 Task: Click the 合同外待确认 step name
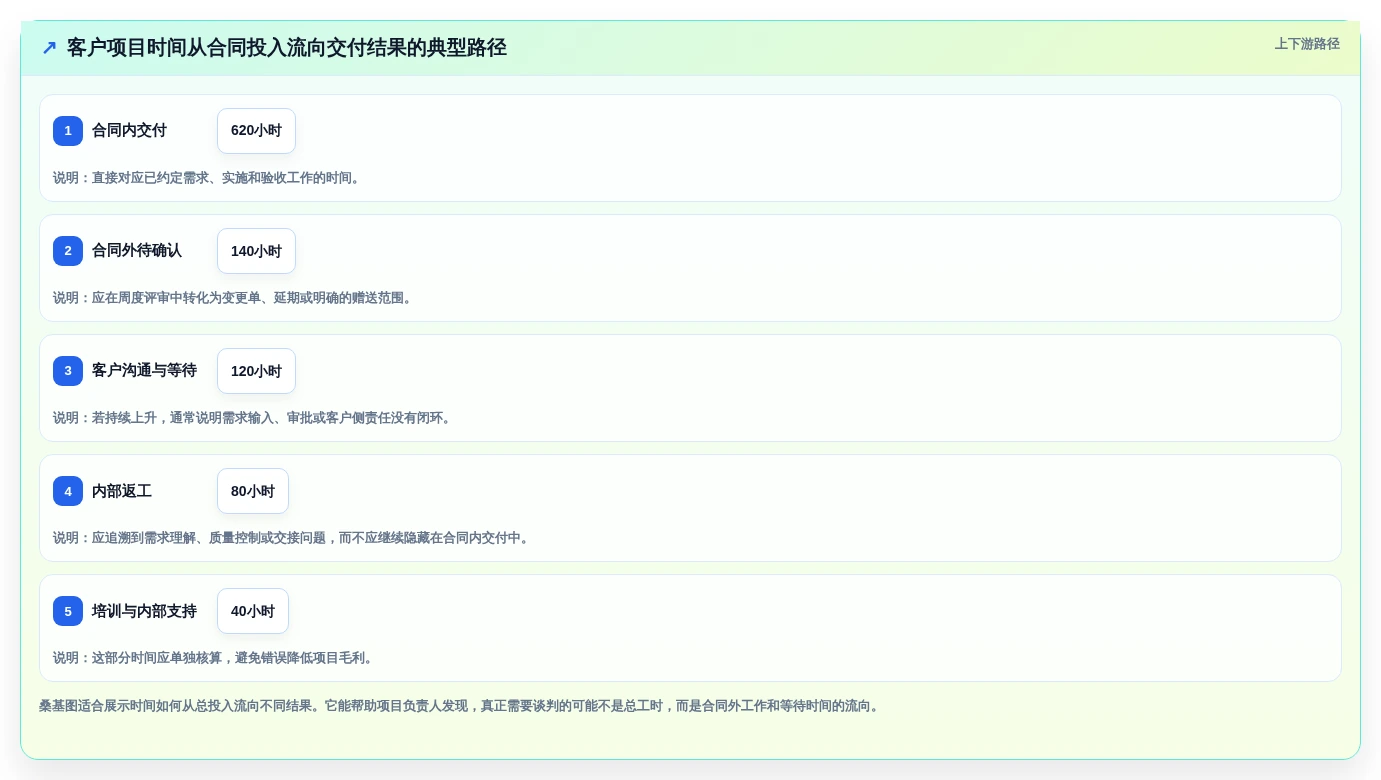point(137,251)
